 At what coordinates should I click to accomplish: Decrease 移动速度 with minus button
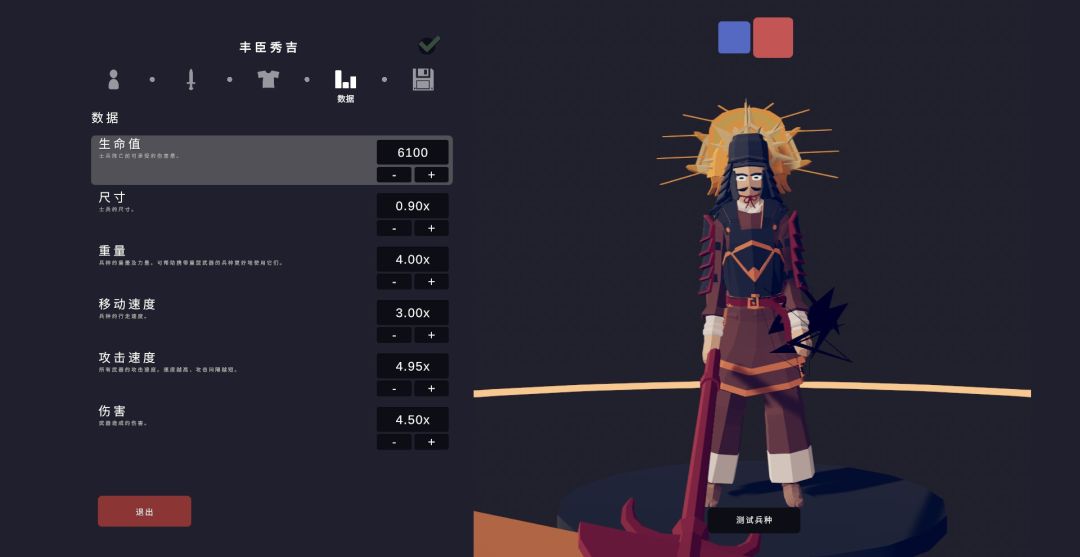click(394, 335)
